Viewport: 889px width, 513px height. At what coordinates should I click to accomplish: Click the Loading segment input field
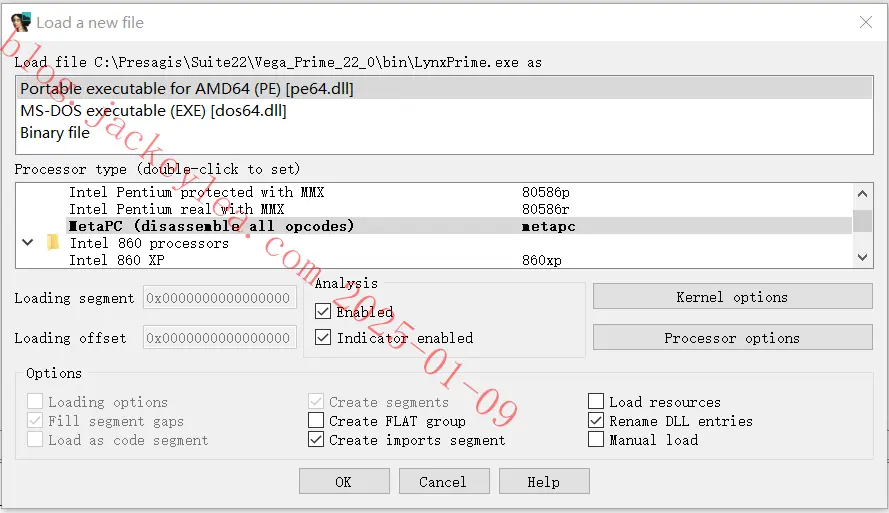coord(219,298)
